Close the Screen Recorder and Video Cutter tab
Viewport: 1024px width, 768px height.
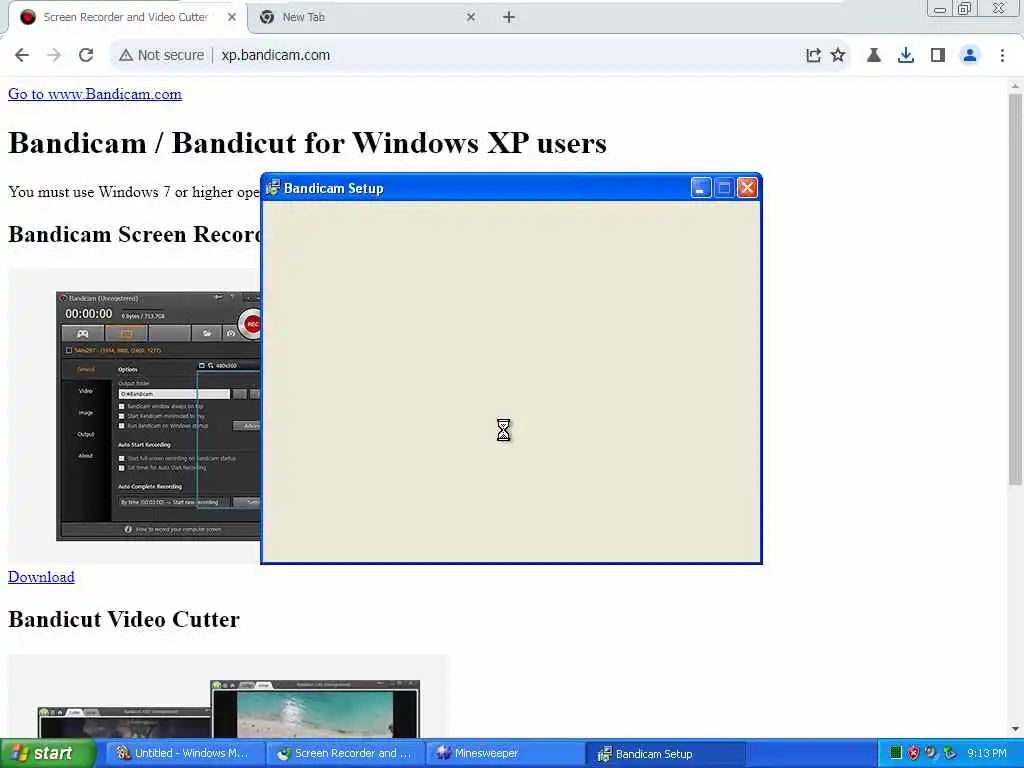232,18
